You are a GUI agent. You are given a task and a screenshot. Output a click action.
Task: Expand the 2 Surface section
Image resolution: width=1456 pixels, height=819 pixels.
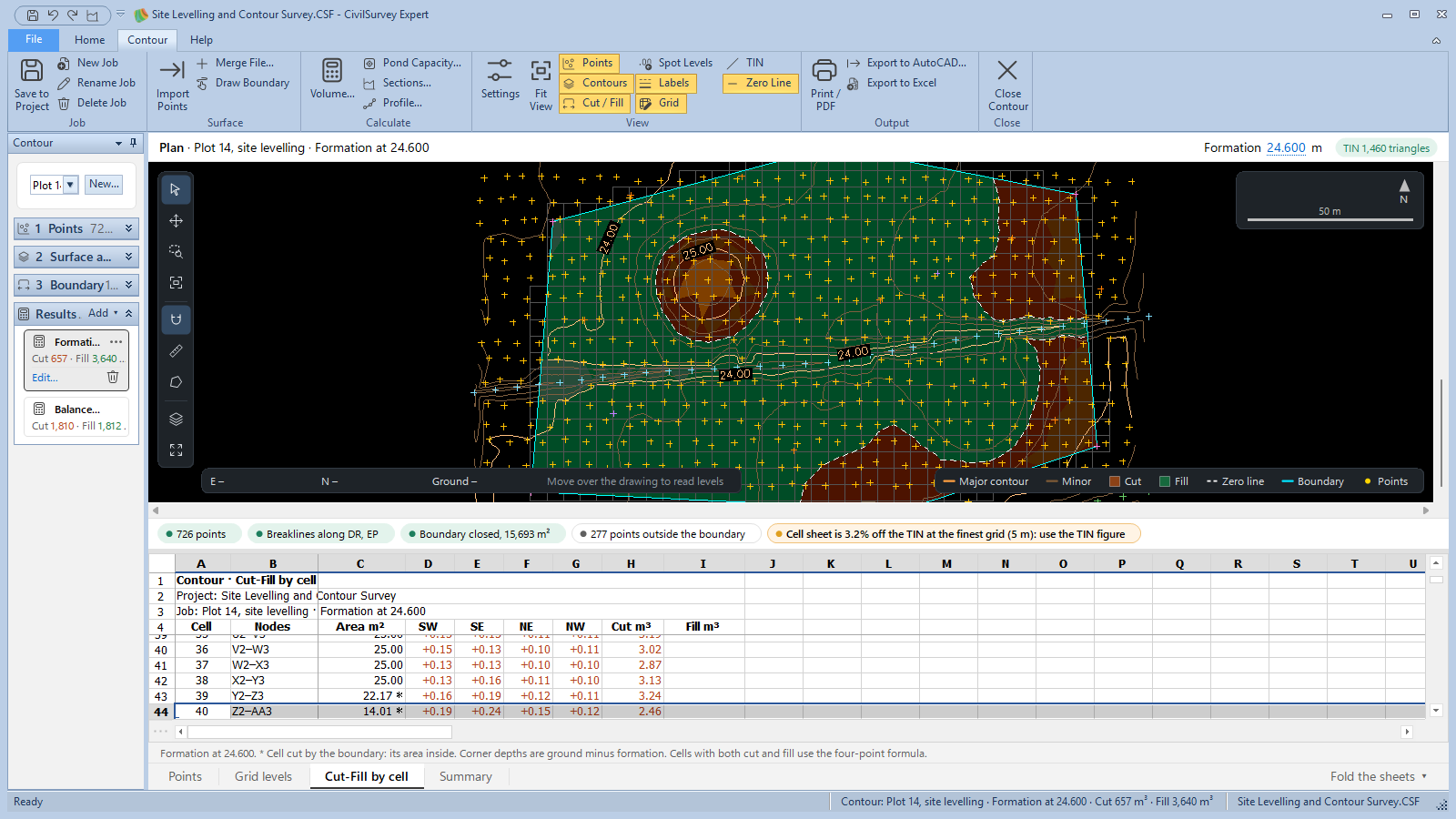[x=76, y=257]
